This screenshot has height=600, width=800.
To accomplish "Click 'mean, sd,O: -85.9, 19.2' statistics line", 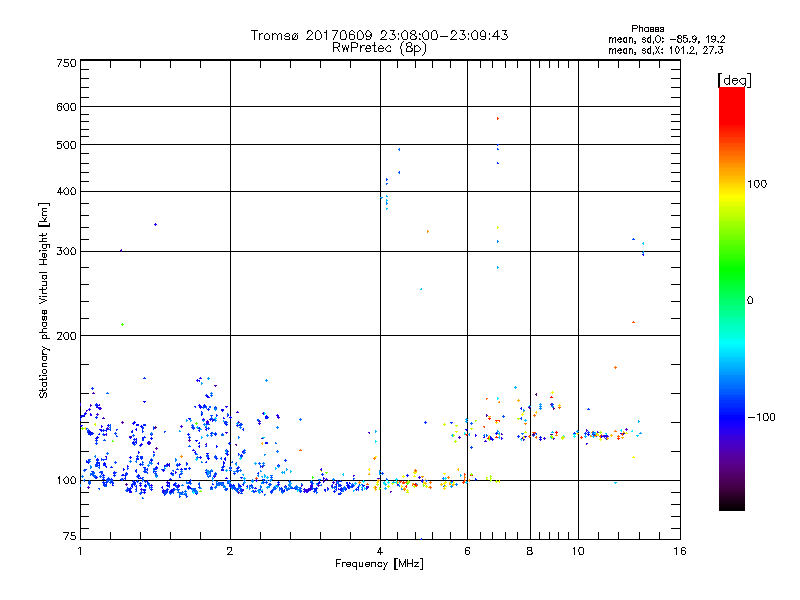I will 666,39.
